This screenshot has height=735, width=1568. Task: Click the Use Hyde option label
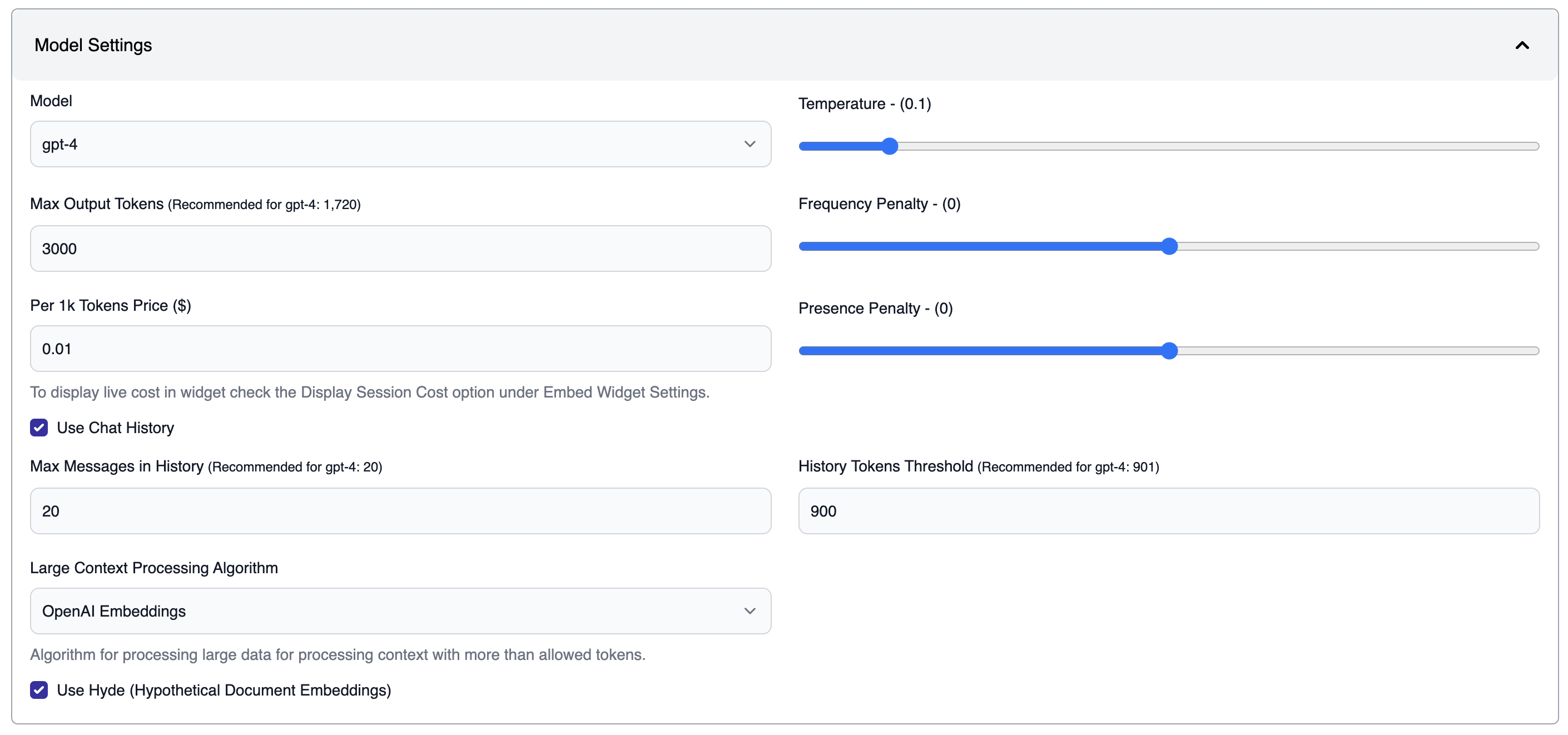224,690
